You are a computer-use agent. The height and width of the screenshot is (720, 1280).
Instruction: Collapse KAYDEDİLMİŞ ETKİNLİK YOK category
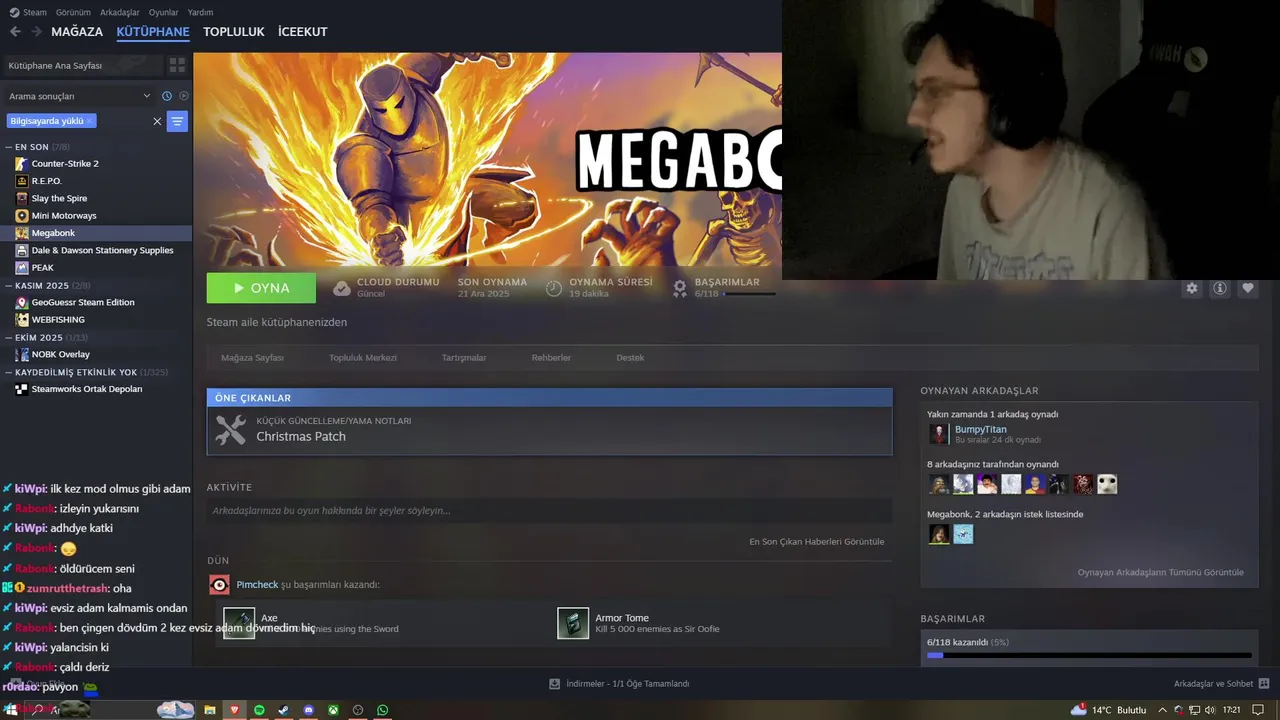[9, 372]
